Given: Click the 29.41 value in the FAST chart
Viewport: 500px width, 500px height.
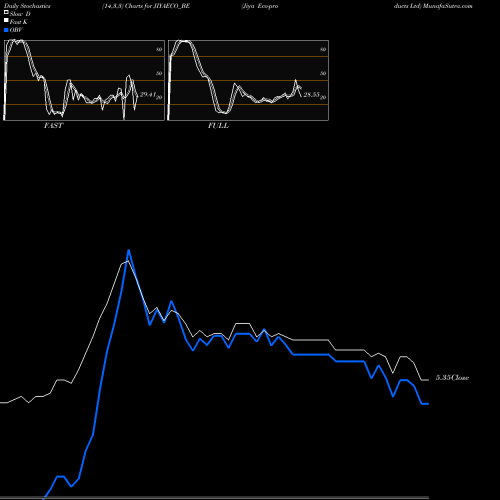Looking at the screenshot, I should point(148,95).
